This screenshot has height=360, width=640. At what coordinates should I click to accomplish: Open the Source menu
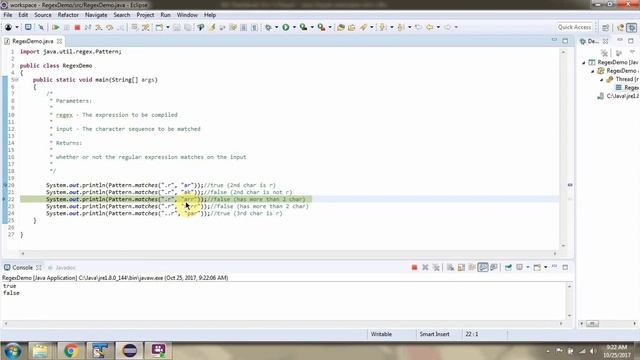(43, 15)
